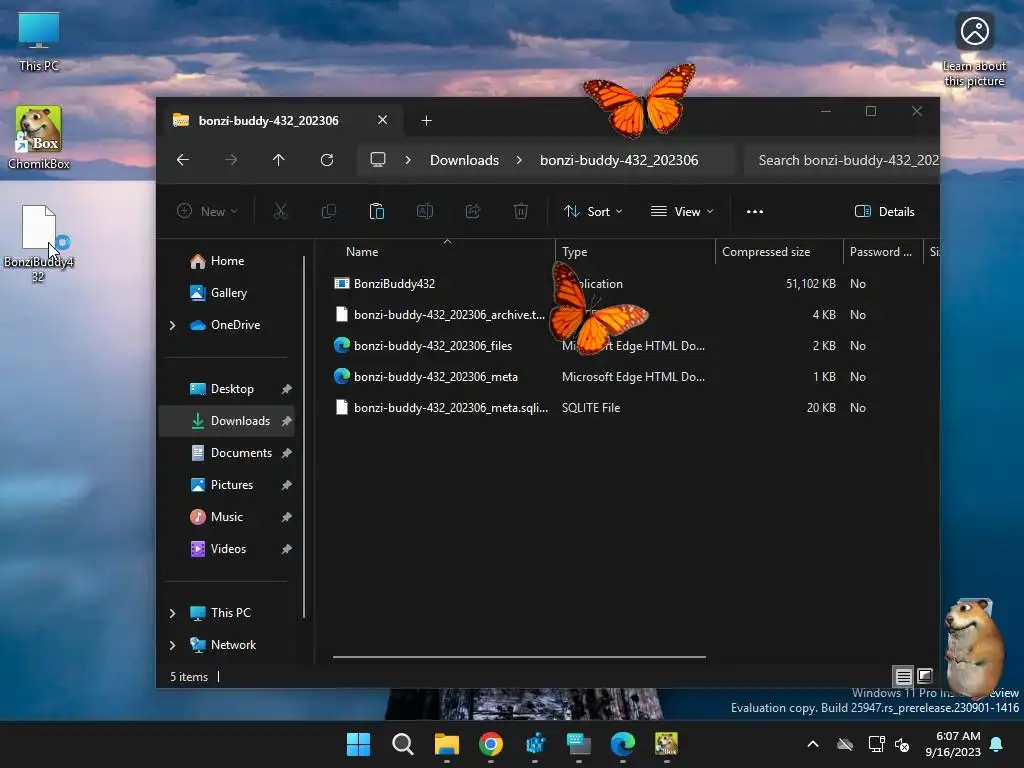Open Downloads in the navigation pane
Screen dimensions: 1024x768
point(227,421)
